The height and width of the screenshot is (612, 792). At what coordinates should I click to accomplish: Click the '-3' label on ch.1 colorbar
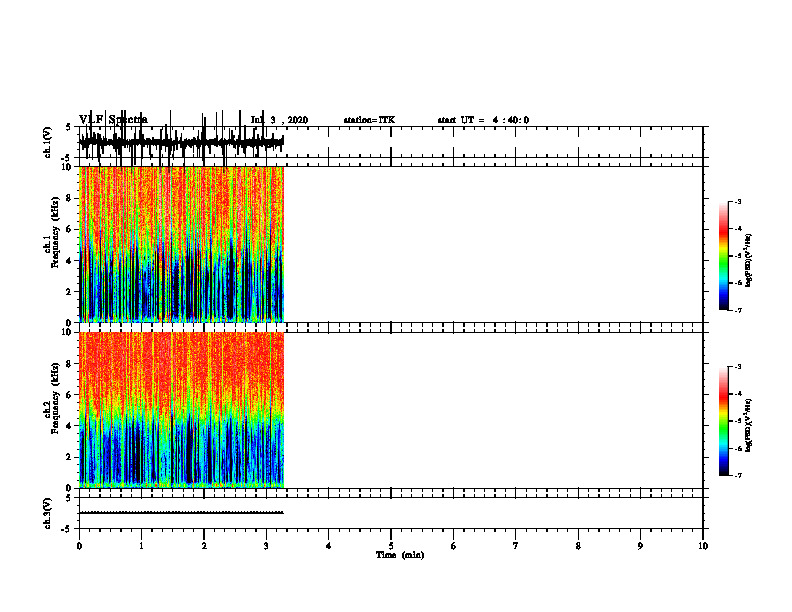coord(737,201)
